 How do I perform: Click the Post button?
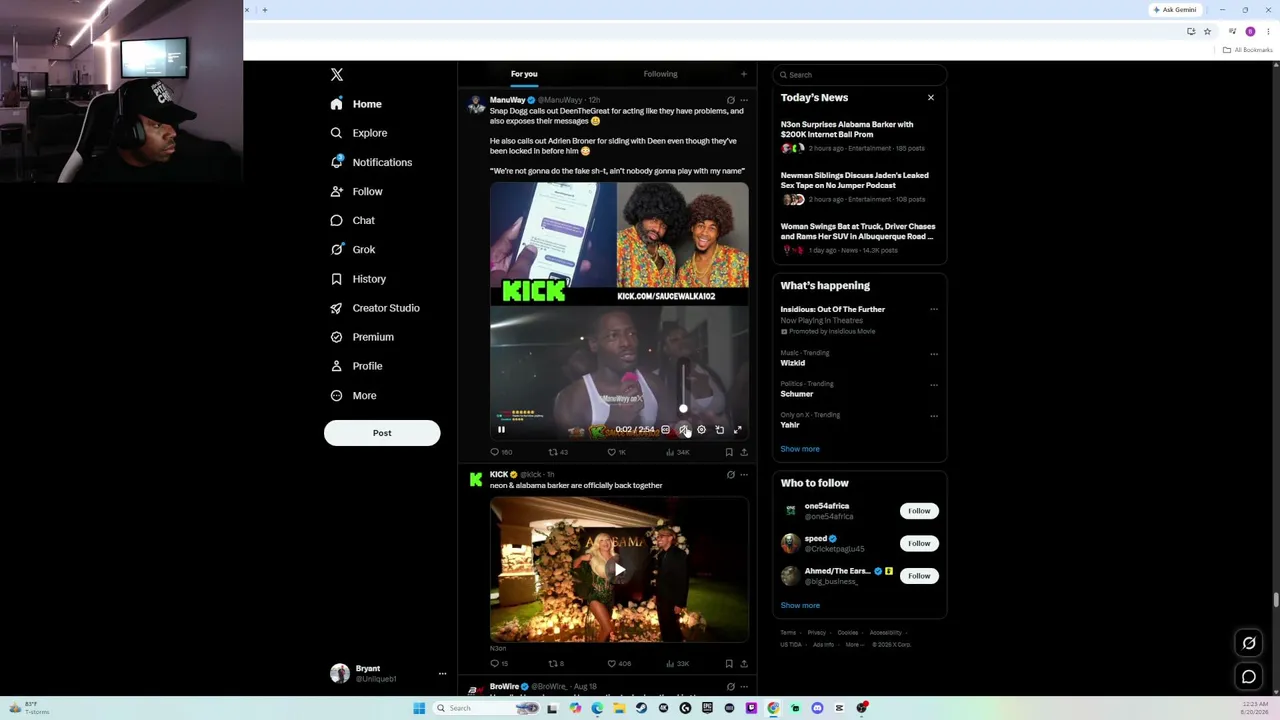tap(382, 433)
